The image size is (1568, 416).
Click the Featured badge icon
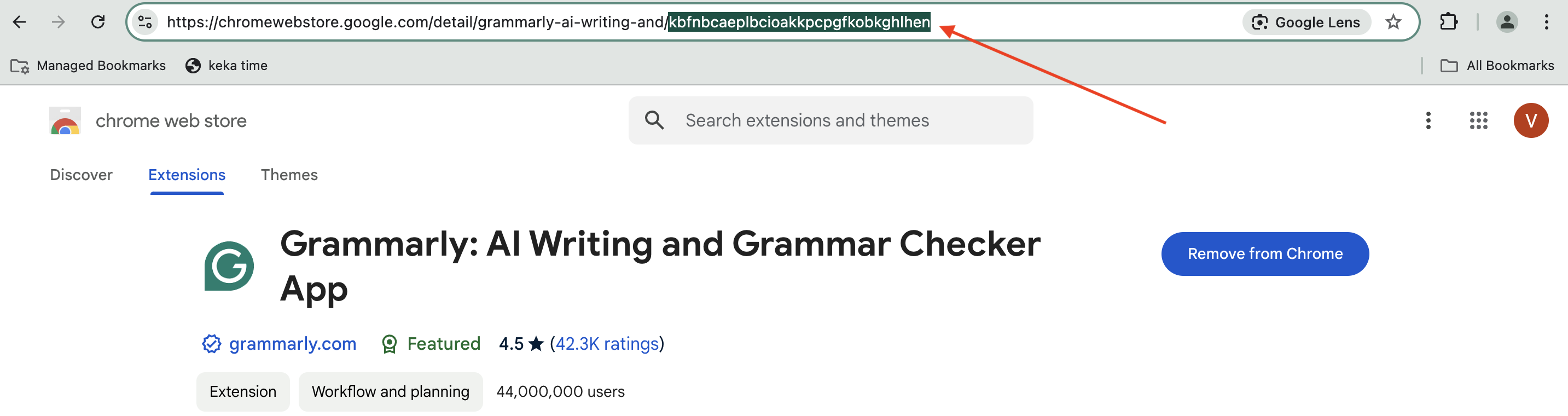click(x=390, y=345)
